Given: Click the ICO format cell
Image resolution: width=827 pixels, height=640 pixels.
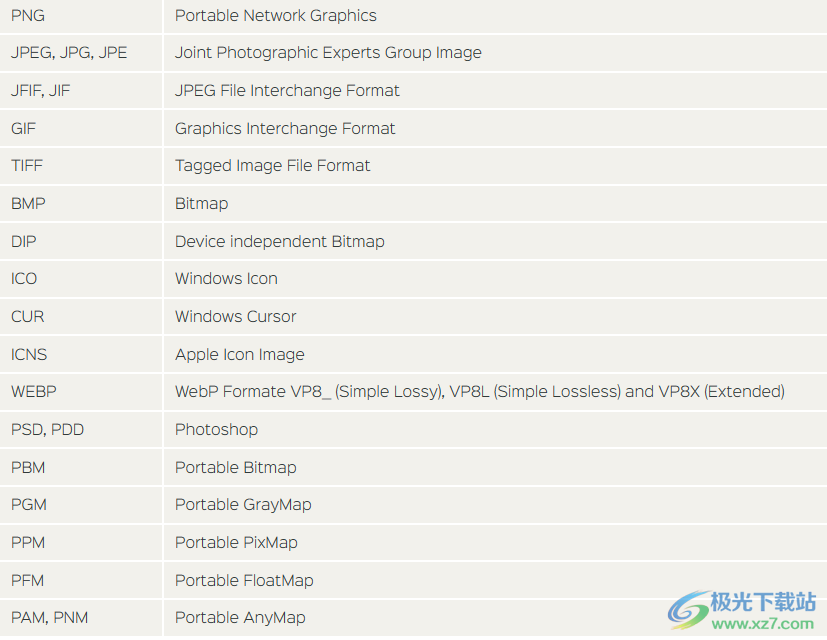Looking at the screenshot, I should tap(81, 279).
